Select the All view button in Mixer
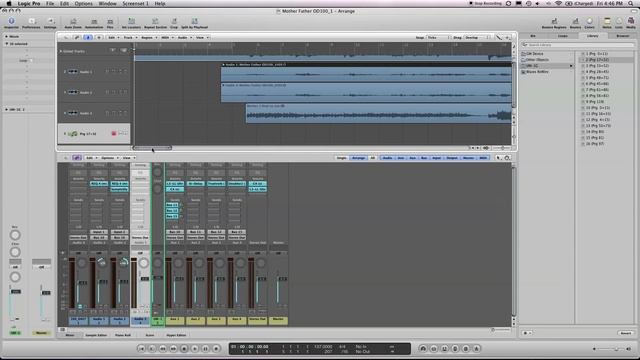The image size is (640, 360). 373,158
